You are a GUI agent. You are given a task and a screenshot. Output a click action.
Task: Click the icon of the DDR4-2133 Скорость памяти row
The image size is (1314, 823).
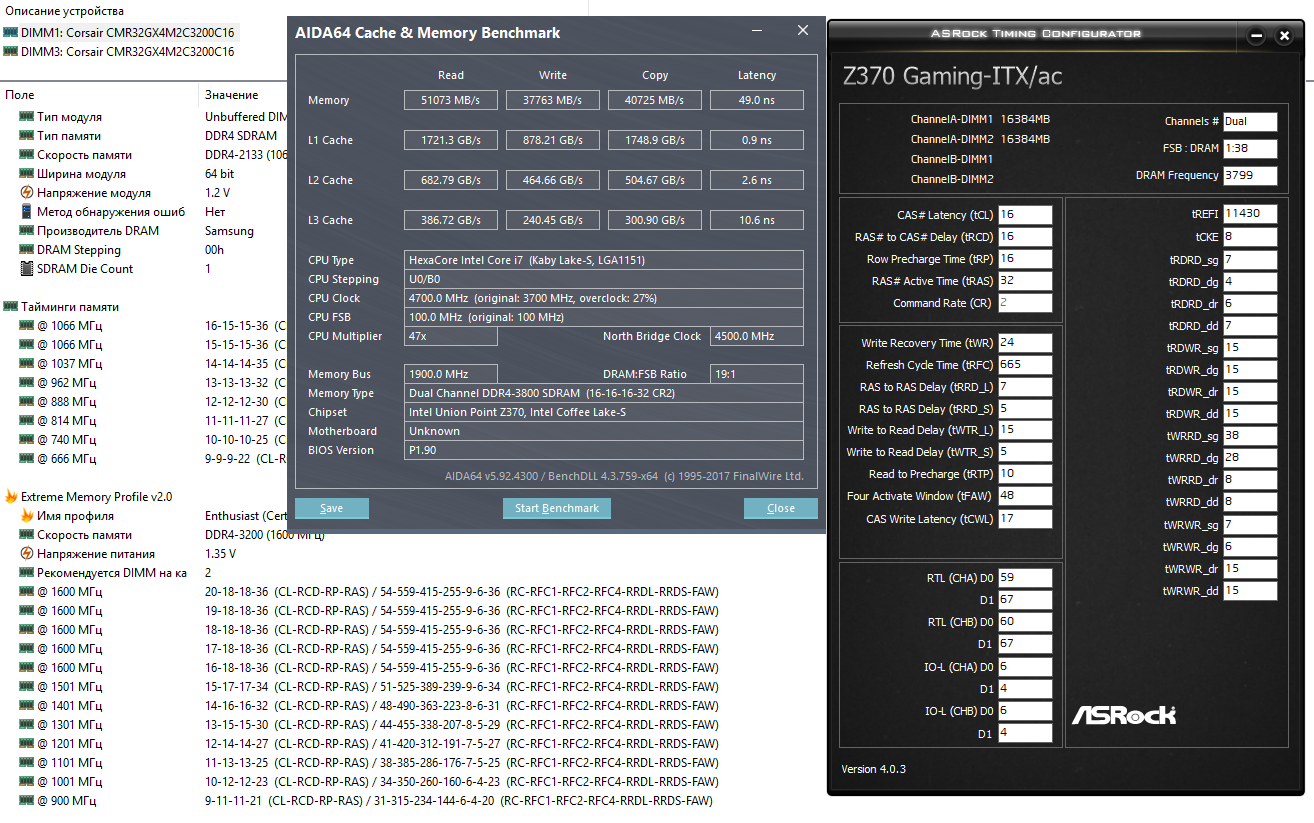point(27,155)
